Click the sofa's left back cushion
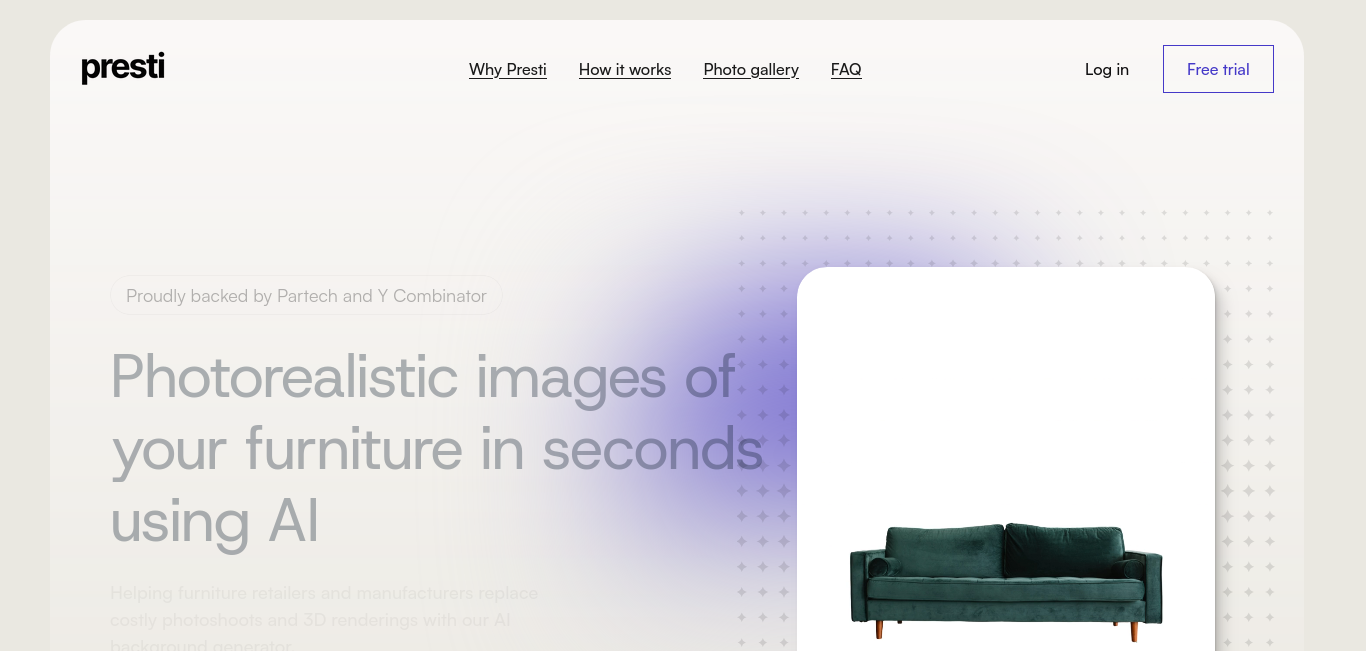The width and height of the screenshot is (1366, 651). click(944, 550)
